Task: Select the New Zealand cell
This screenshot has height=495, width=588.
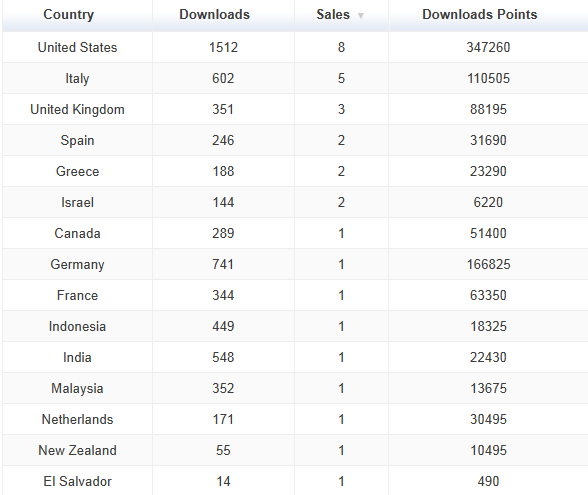Action: [x=77, y=450]
